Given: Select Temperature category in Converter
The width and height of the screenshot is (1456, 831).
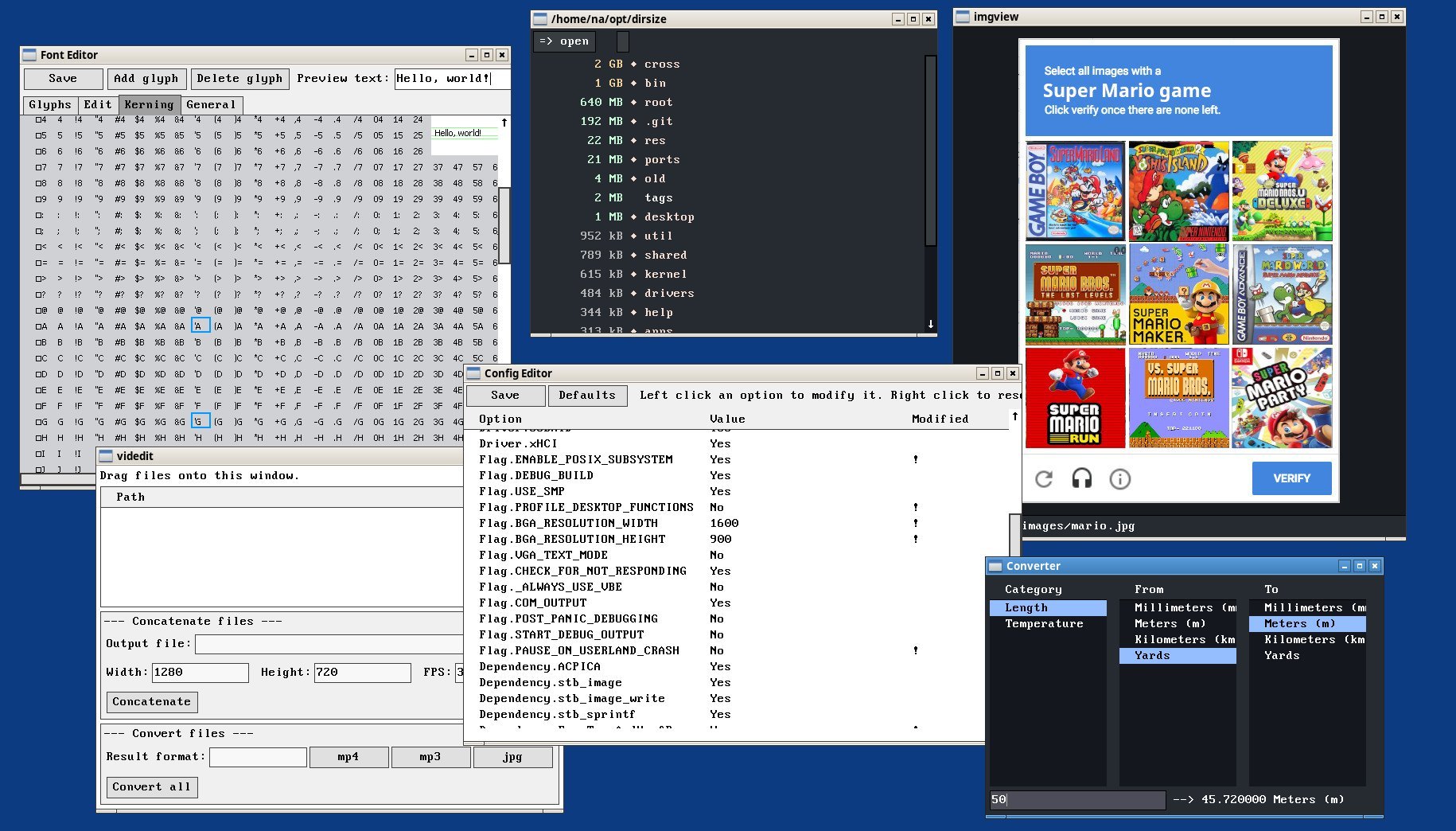Looking at the screenshot, I should pyautogui.click(x=1048, y=624).
